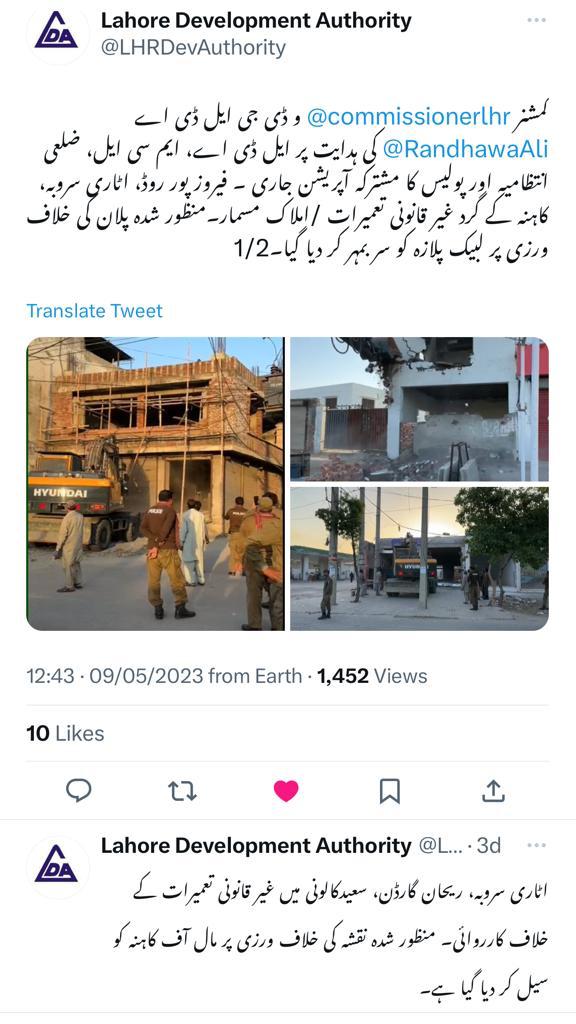Open the Hyundai excavator photo
The image size is (576, 1024).
pyautogui.click(x=155, y=484)
